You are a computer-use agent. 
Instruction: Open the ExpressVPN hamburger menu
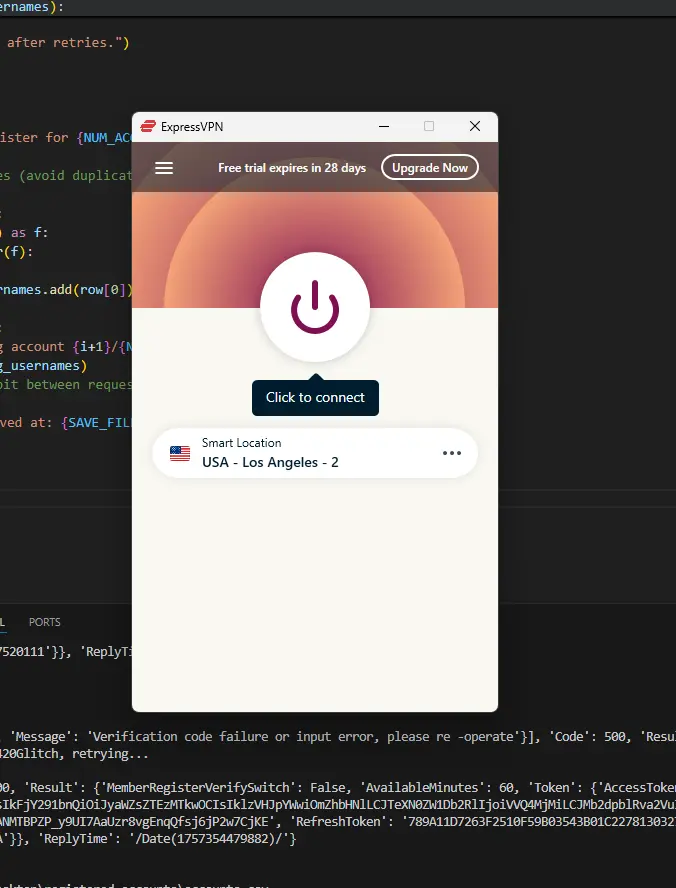coord(164,168)
